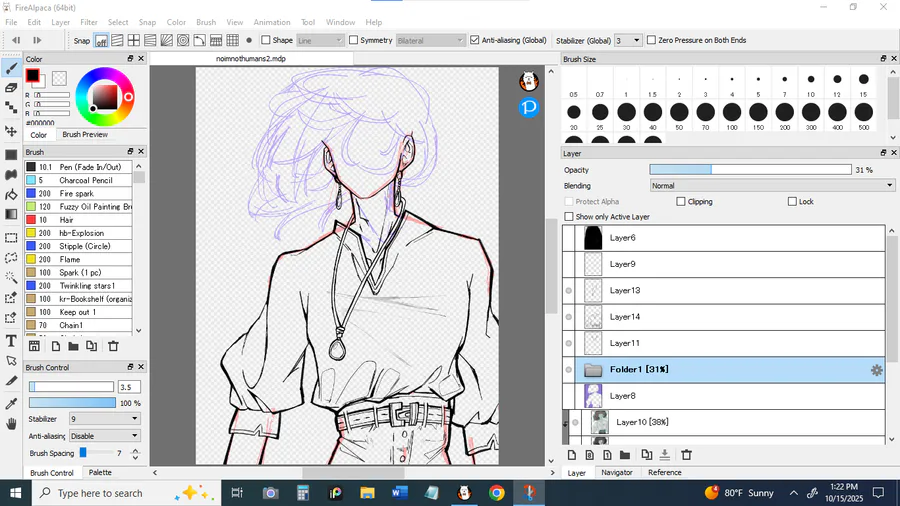Show hidden system tray icons
The width and height of the screenshot is (900, 506).
point(794,493)
